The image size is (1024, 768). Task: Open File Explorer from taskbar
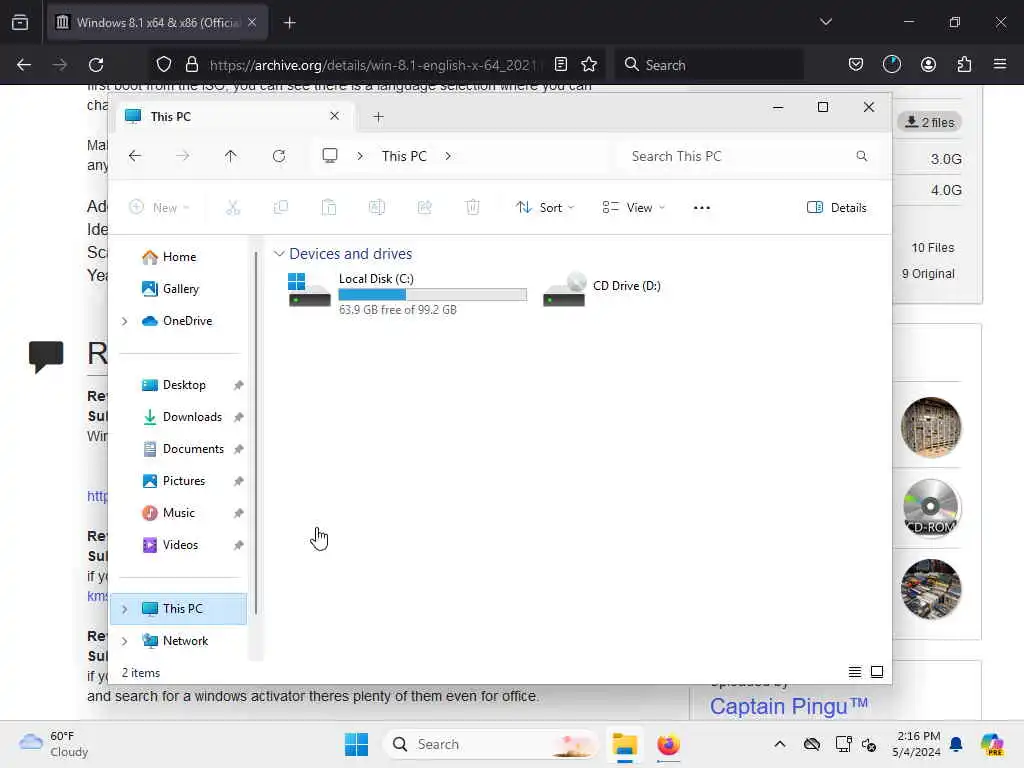(x=624, y=744)
